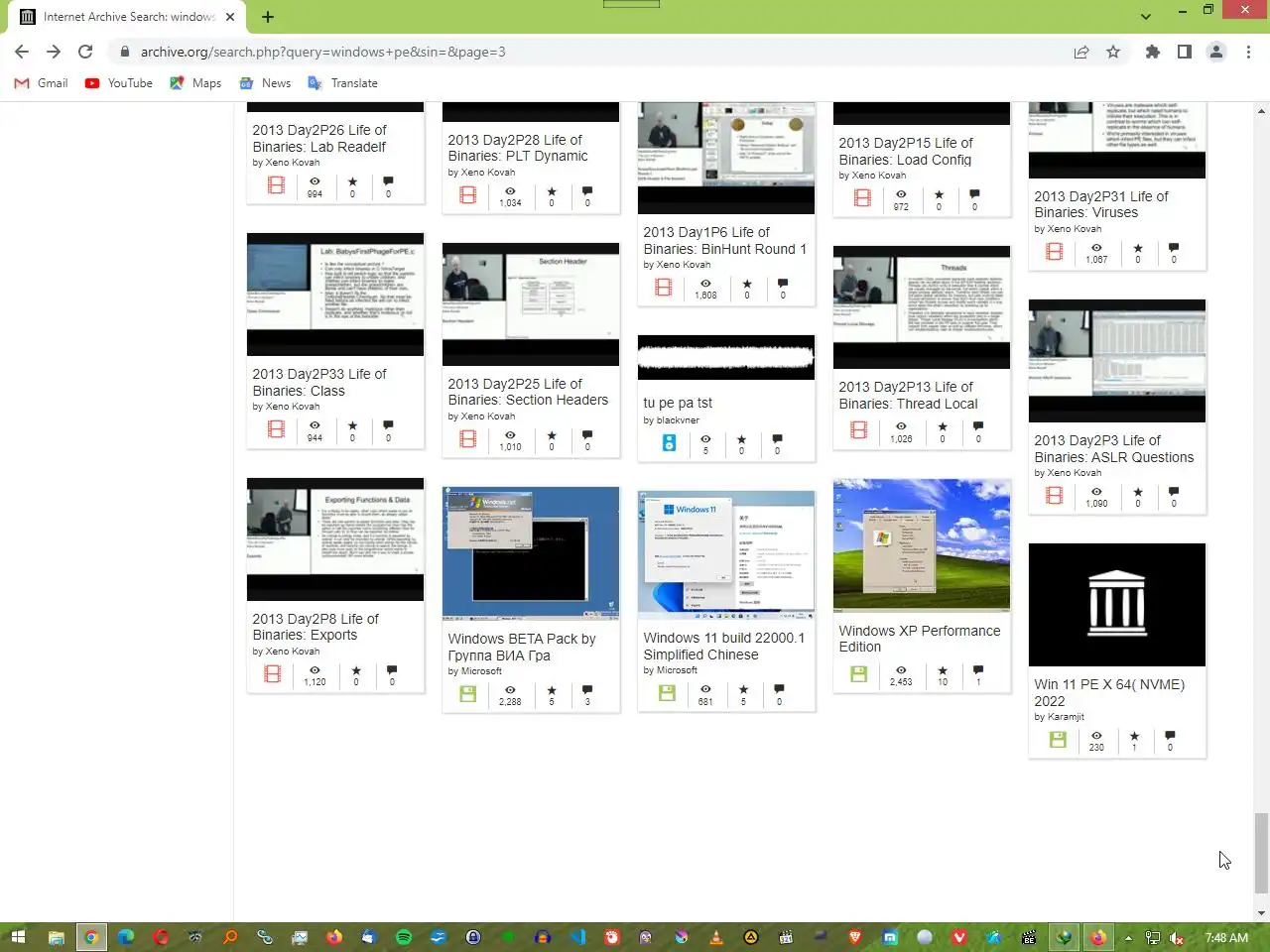1270x952 pixels.
Task: Open Spotify from the taskbar
Action: 404,937
